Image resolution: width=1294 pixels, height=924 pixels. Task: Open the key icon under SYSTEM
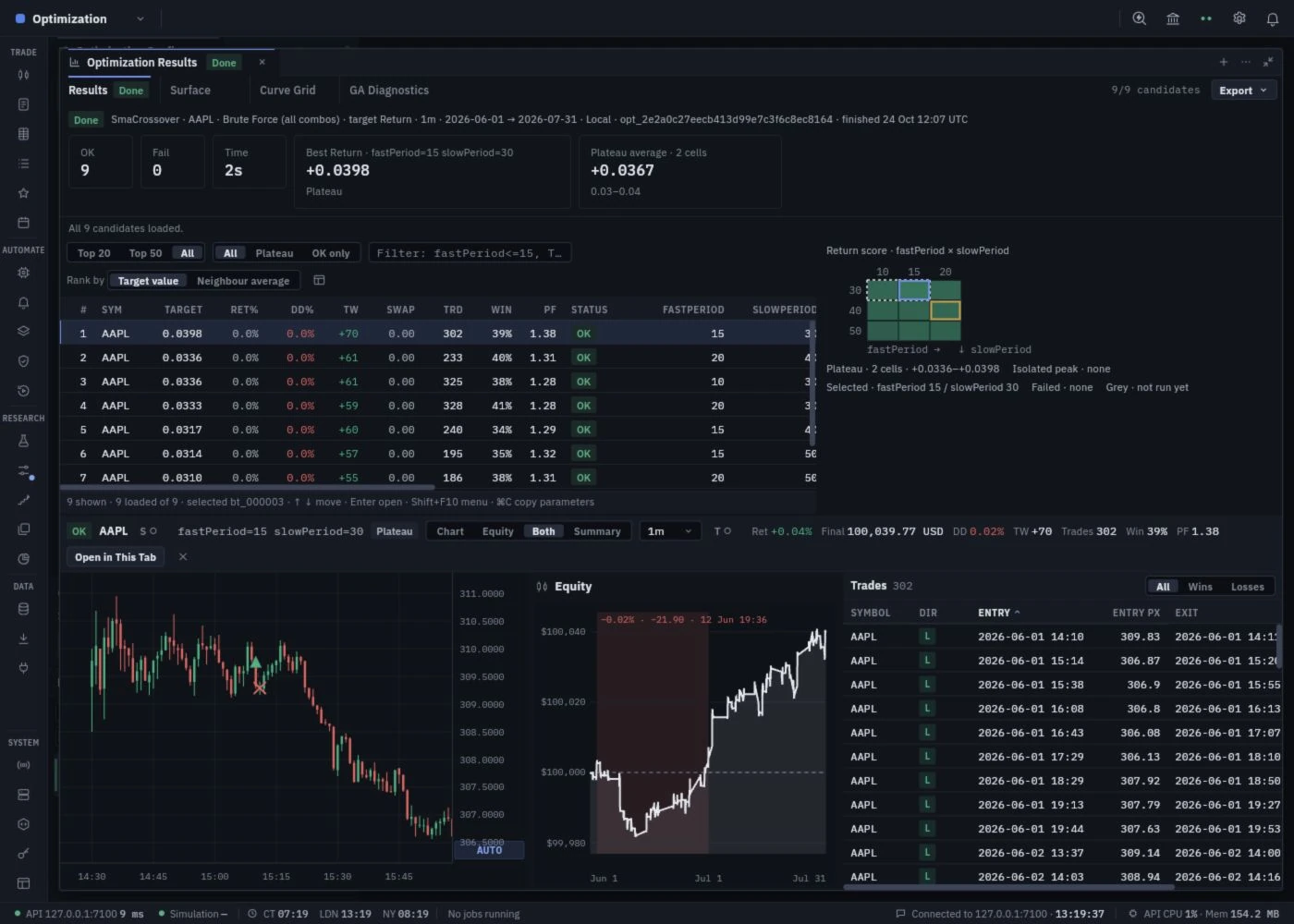tap(23, 854)
